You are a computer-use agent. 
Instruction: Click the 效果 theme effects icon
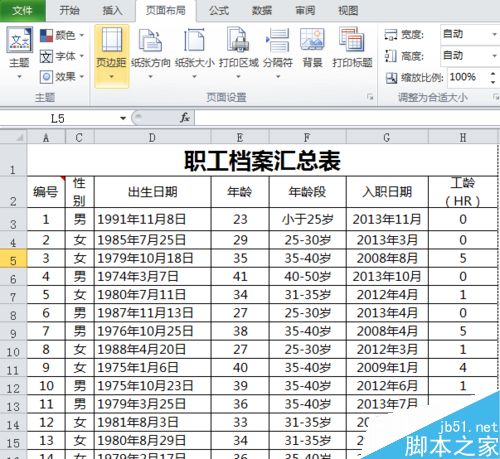[x=46, y=77]
